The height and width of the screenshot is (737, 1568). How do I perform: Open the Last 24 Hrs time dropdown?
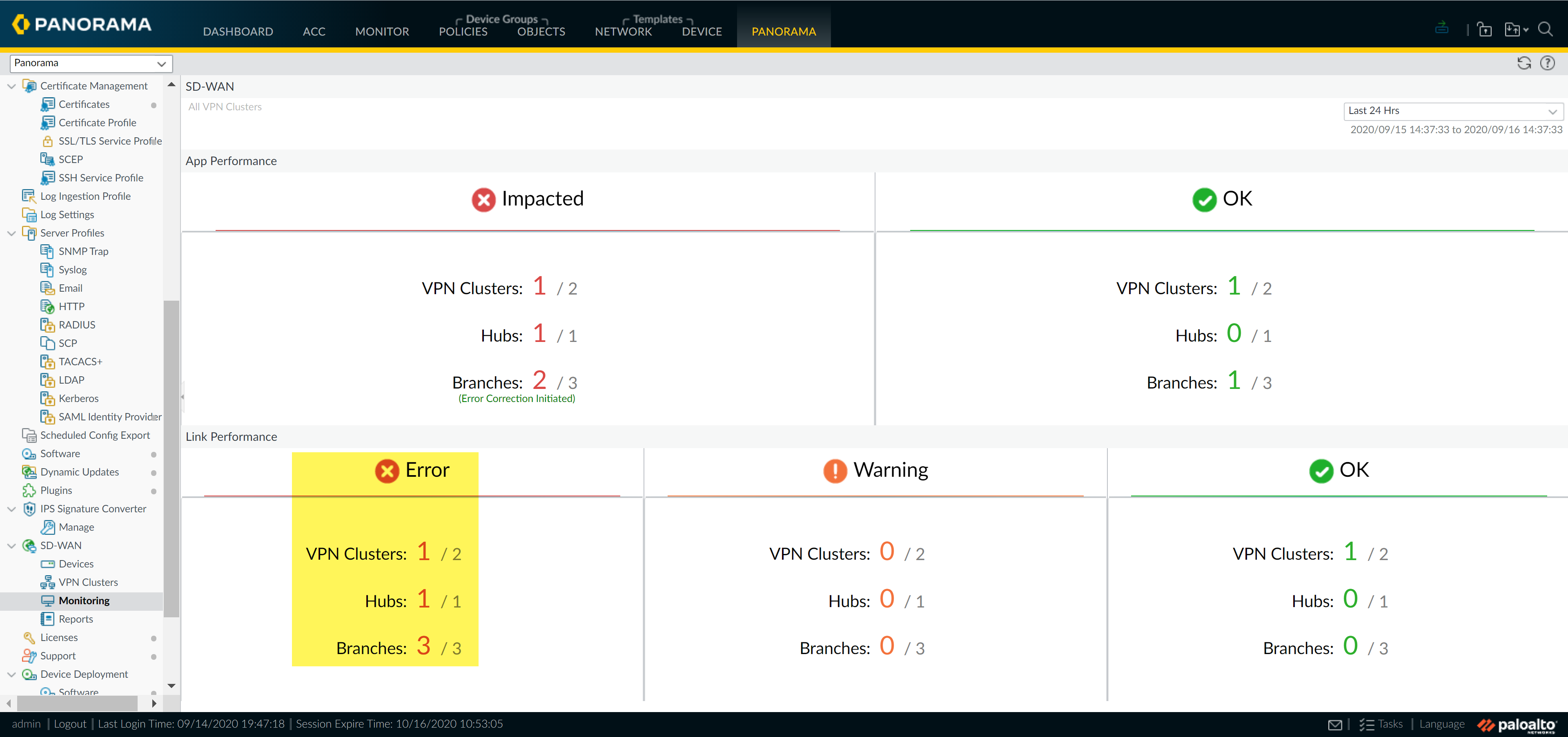click(x=1452, y=111)
